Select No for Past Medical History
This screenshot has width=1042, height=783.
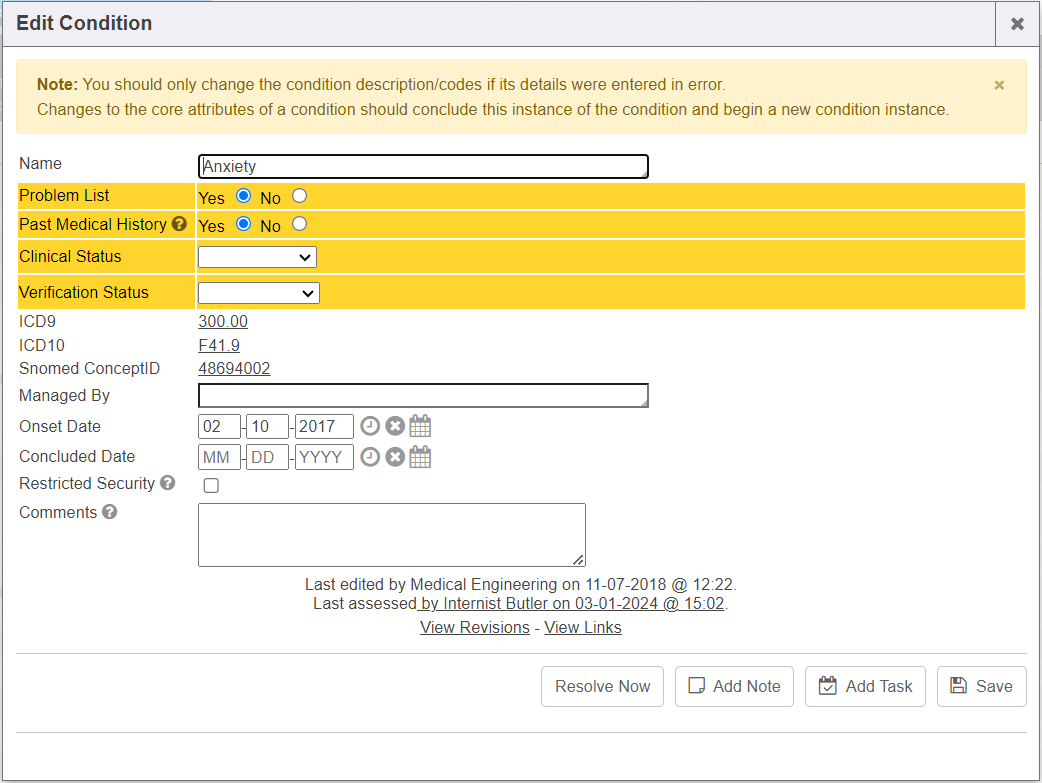(299, 225)
